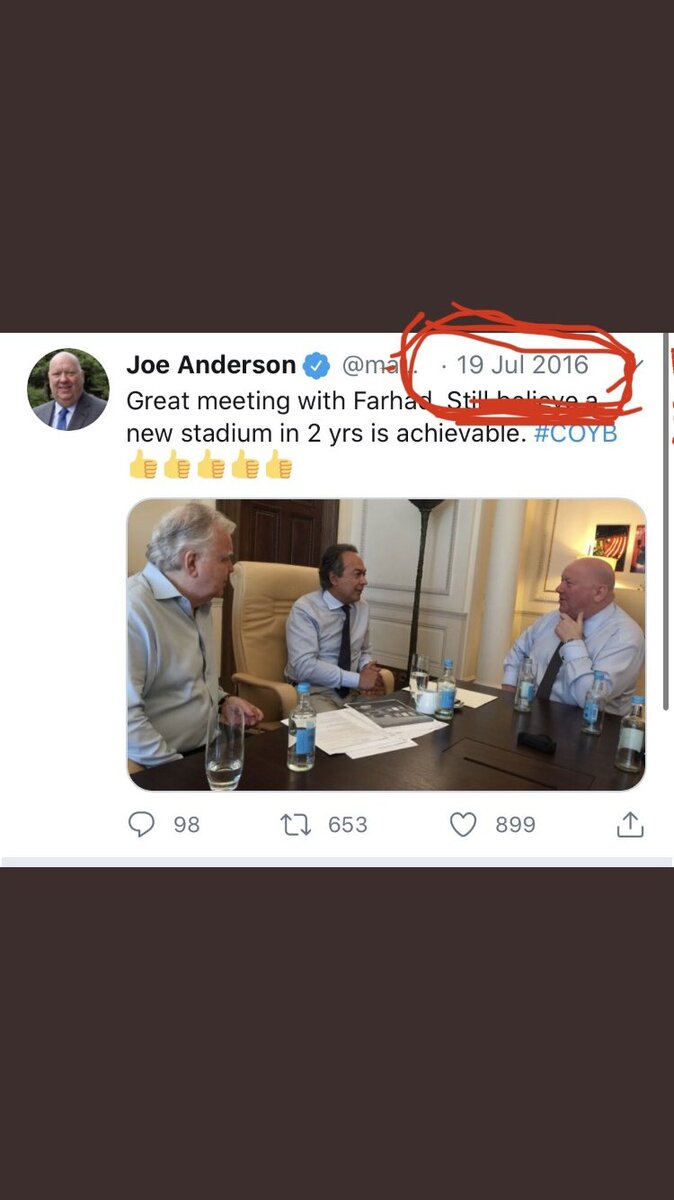Click the 98 replies count
The image size is (674, 1200).
(187, 825)
